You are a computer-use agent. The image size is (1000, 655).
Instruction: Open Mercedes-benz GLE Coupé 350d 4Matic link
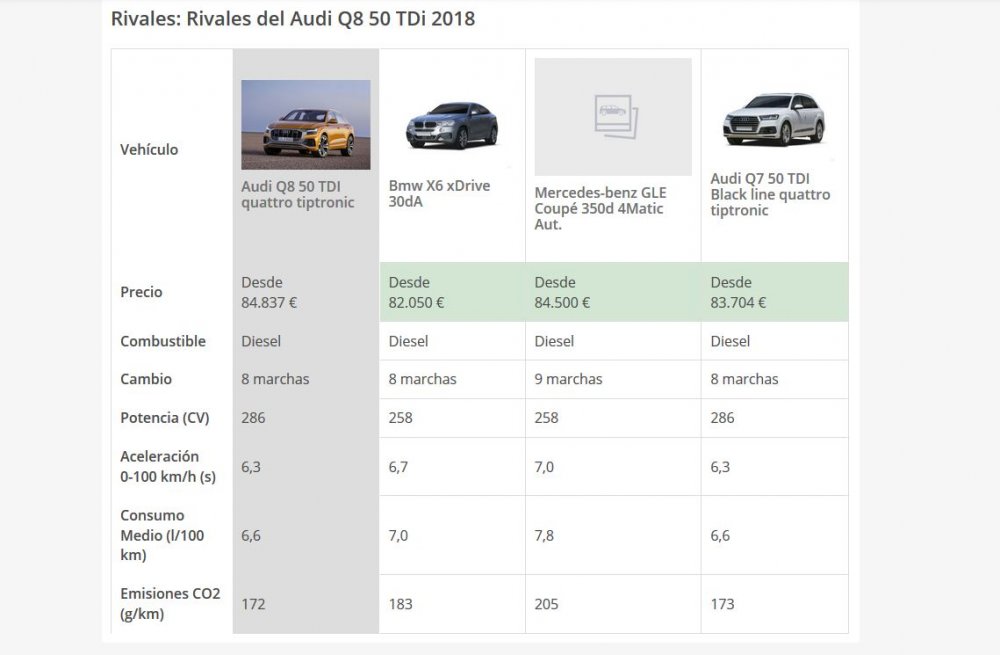(600, 209)
